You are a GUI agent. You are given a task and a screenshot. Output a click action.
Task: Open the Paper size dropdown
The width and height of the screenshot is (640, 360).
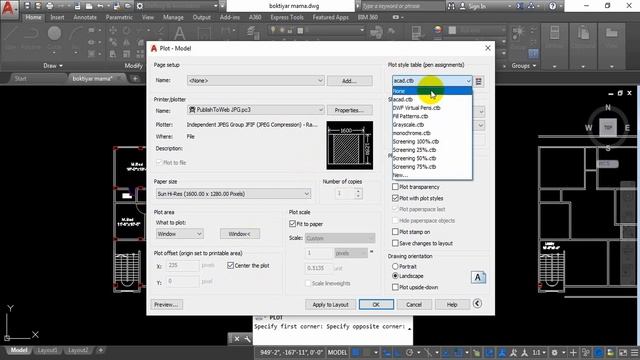click(233, 194)
